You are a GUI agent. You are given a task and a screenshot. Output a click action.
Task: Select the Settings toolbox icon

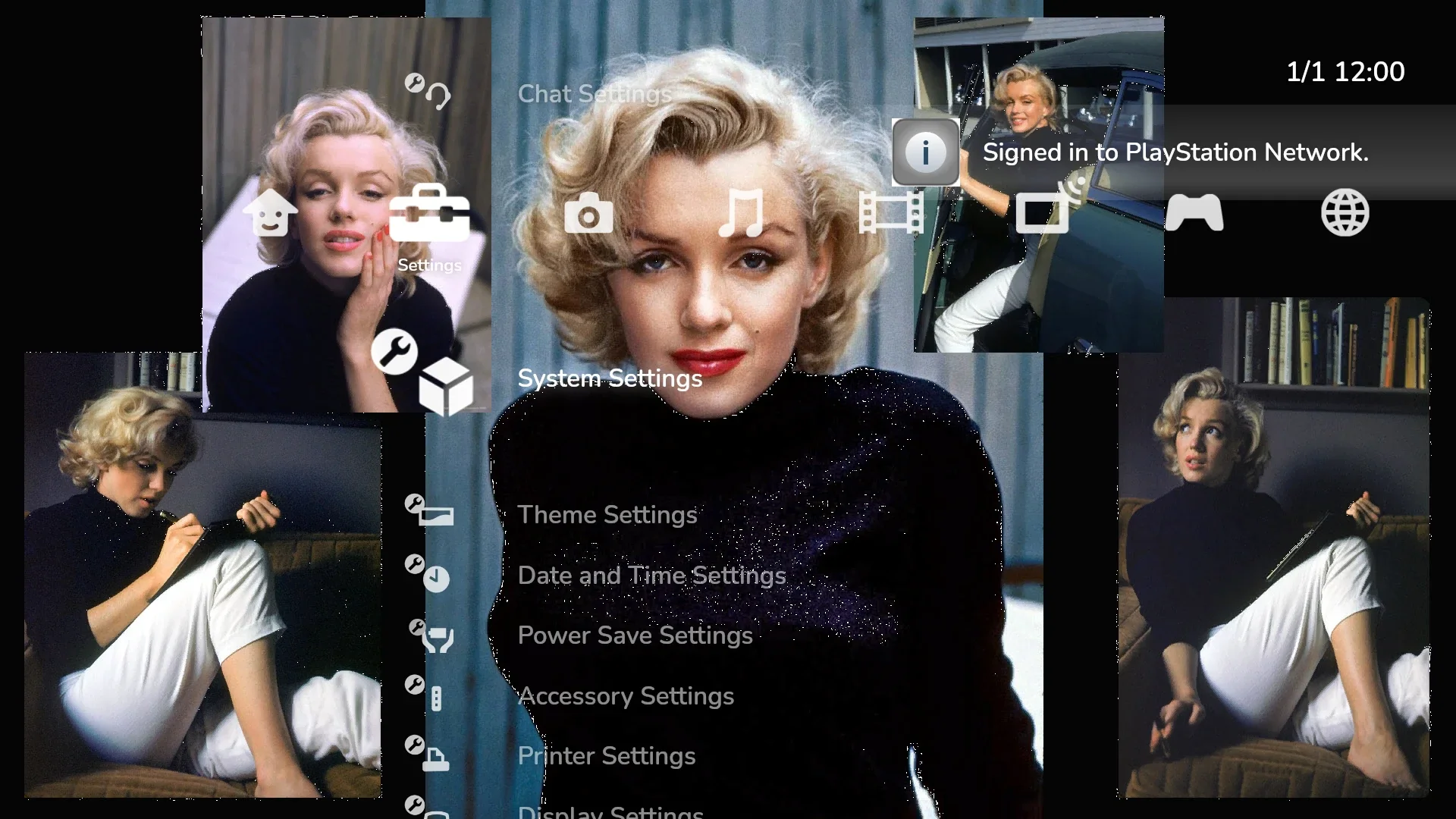(x=429, y=213)
